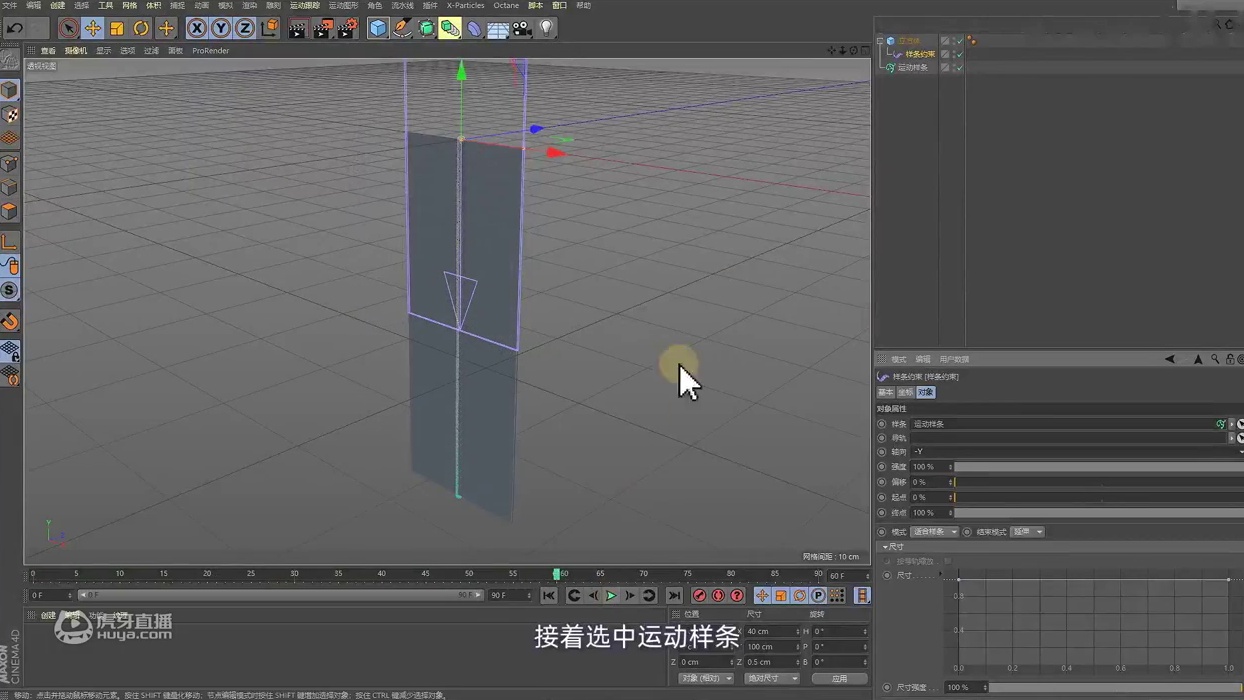Play the animation forward
The height and width of the screenshot is (700, 1244).
click(611, 596)
